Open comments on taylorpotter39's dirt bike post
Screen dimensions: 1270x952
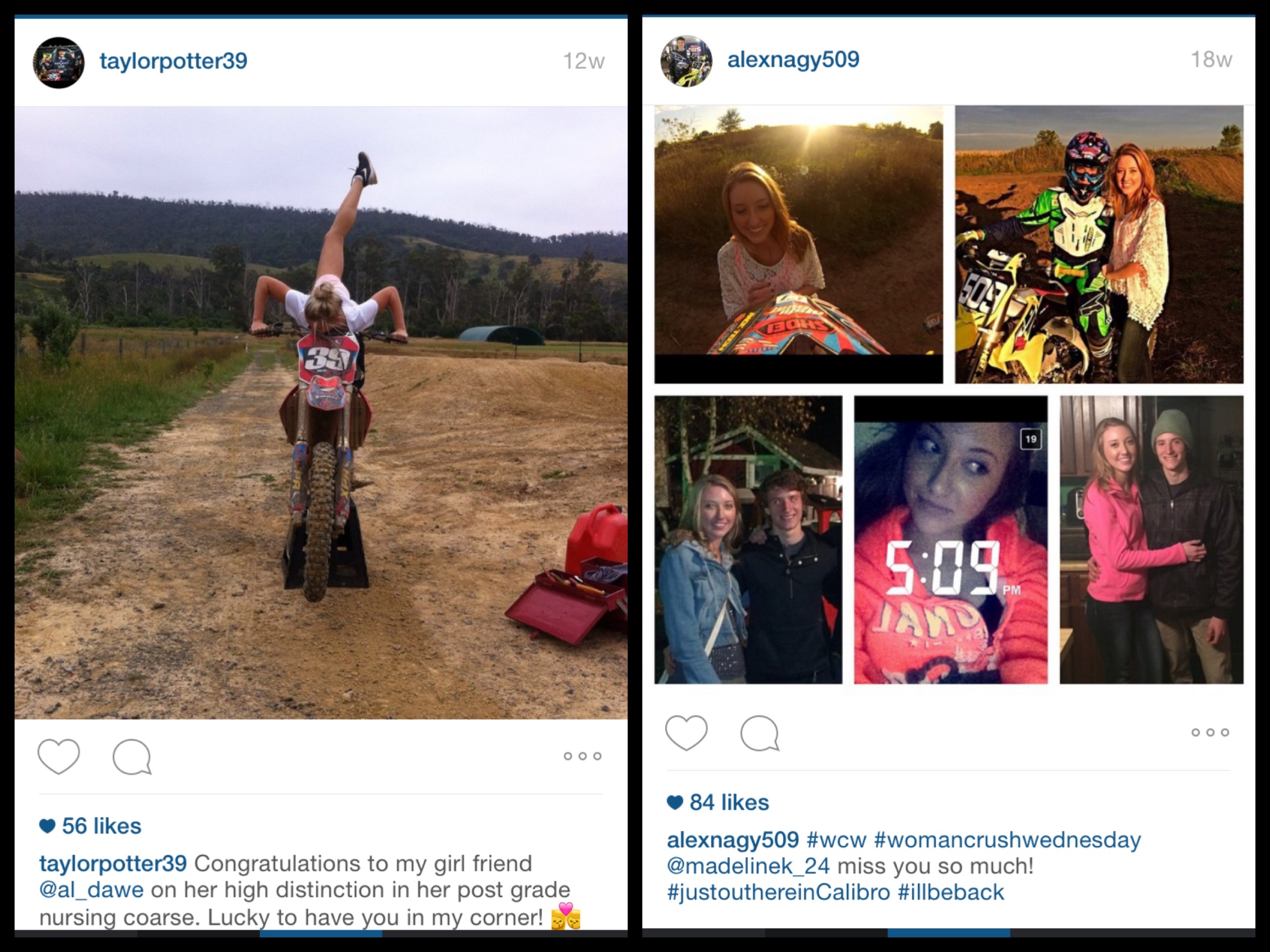coord(132,757)
